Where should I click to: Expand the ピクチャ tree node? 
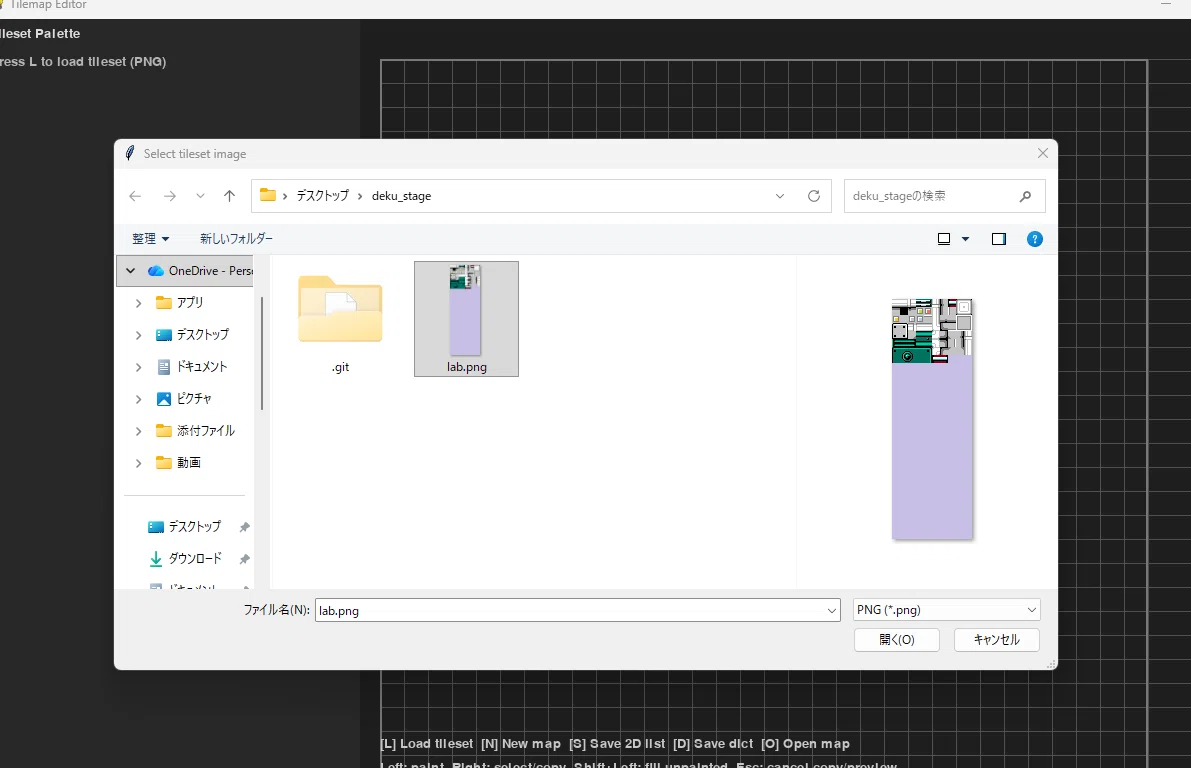pyautogui.click(x=138, y=399)
